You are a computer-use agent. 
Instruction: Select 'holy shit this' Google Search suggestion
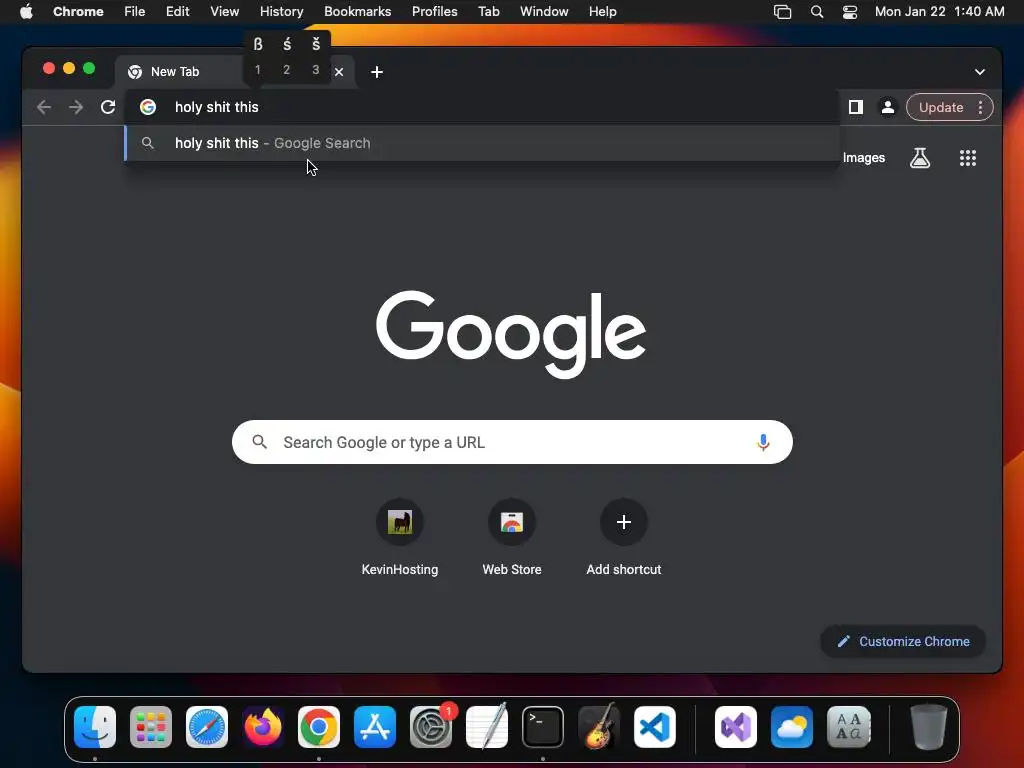(482, 143)
